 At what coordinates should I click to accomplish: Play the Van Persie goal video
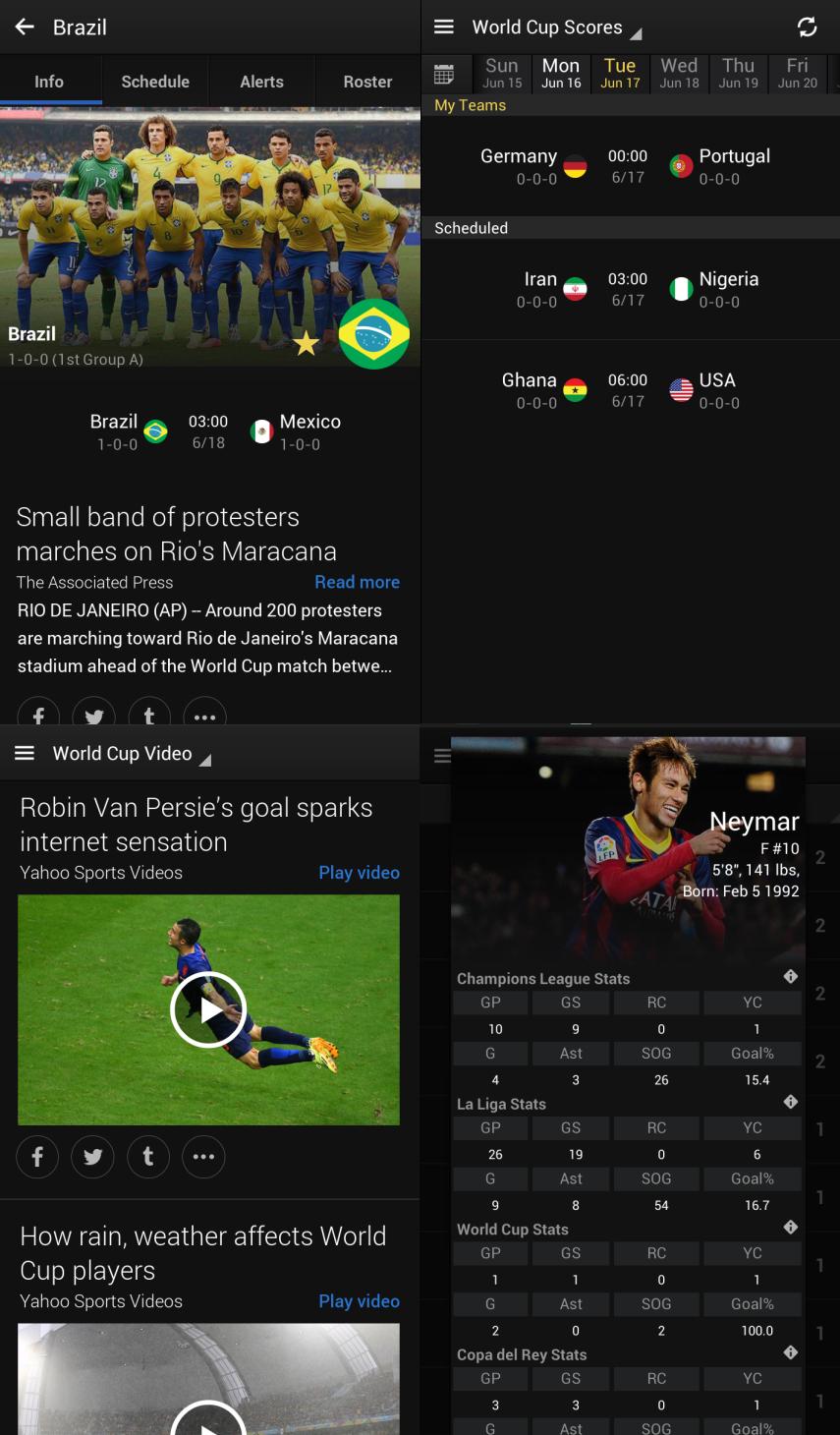[208, 1009]
